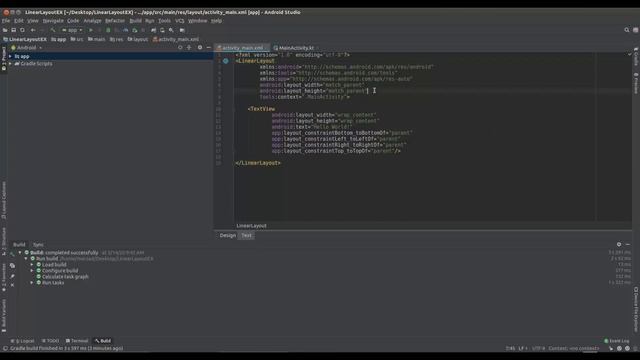Expand the Load build node

pos(32,264)
